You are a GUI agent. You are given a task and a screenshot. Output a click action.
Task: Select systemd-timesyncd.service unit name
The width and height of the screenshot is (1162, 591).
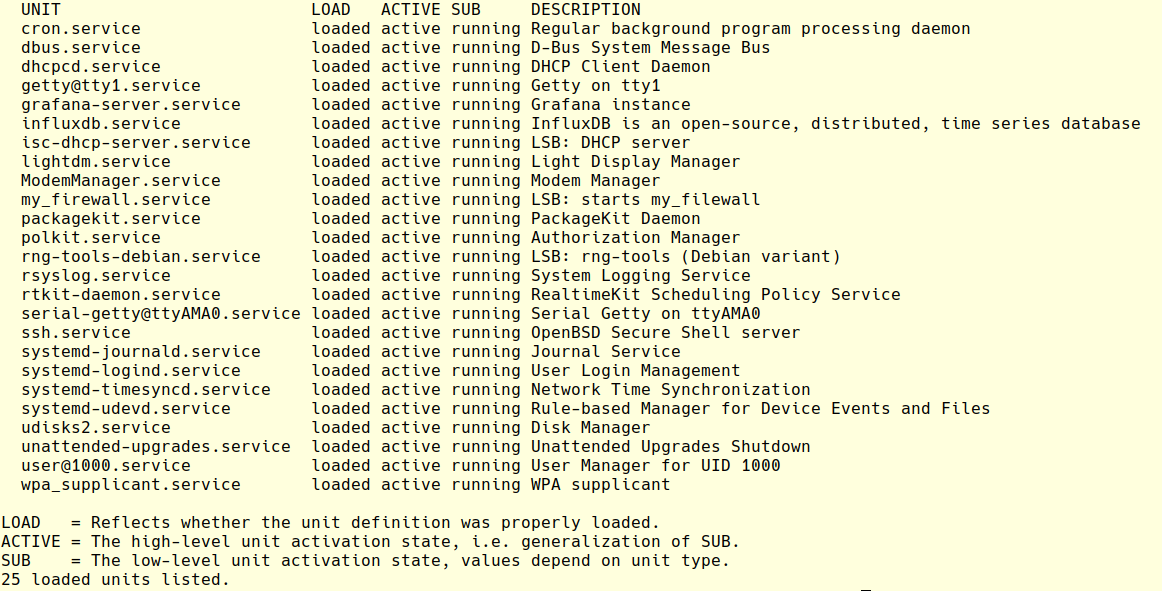(145, 390)
